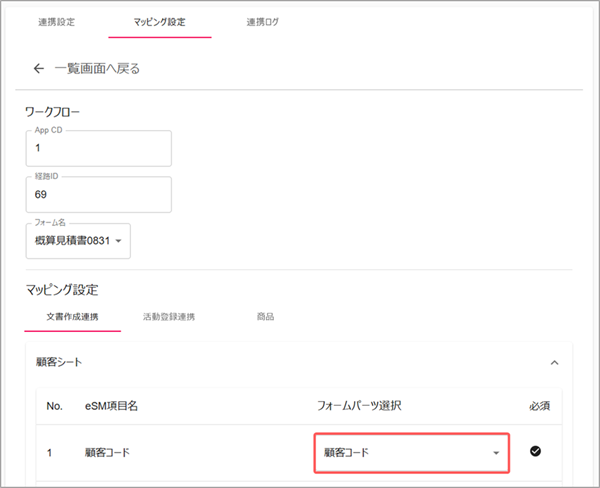This screenshot has width=600, height=488.
Task: Select the 顧客コード item name in row 1
Action: pyautogui.click(x=107, y=453)
